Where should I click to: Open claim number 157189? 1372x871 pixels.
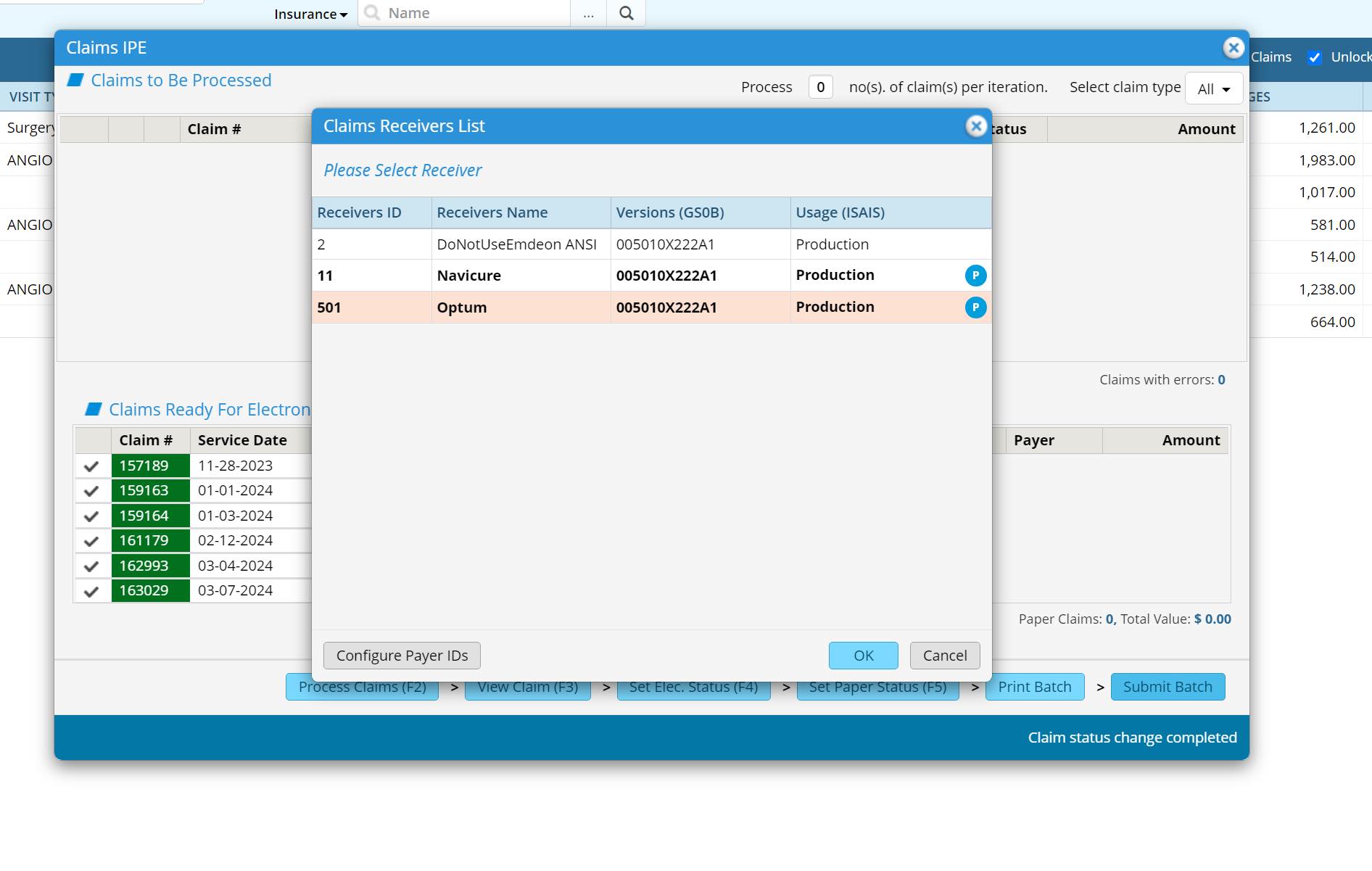click(x=151, y=466)
